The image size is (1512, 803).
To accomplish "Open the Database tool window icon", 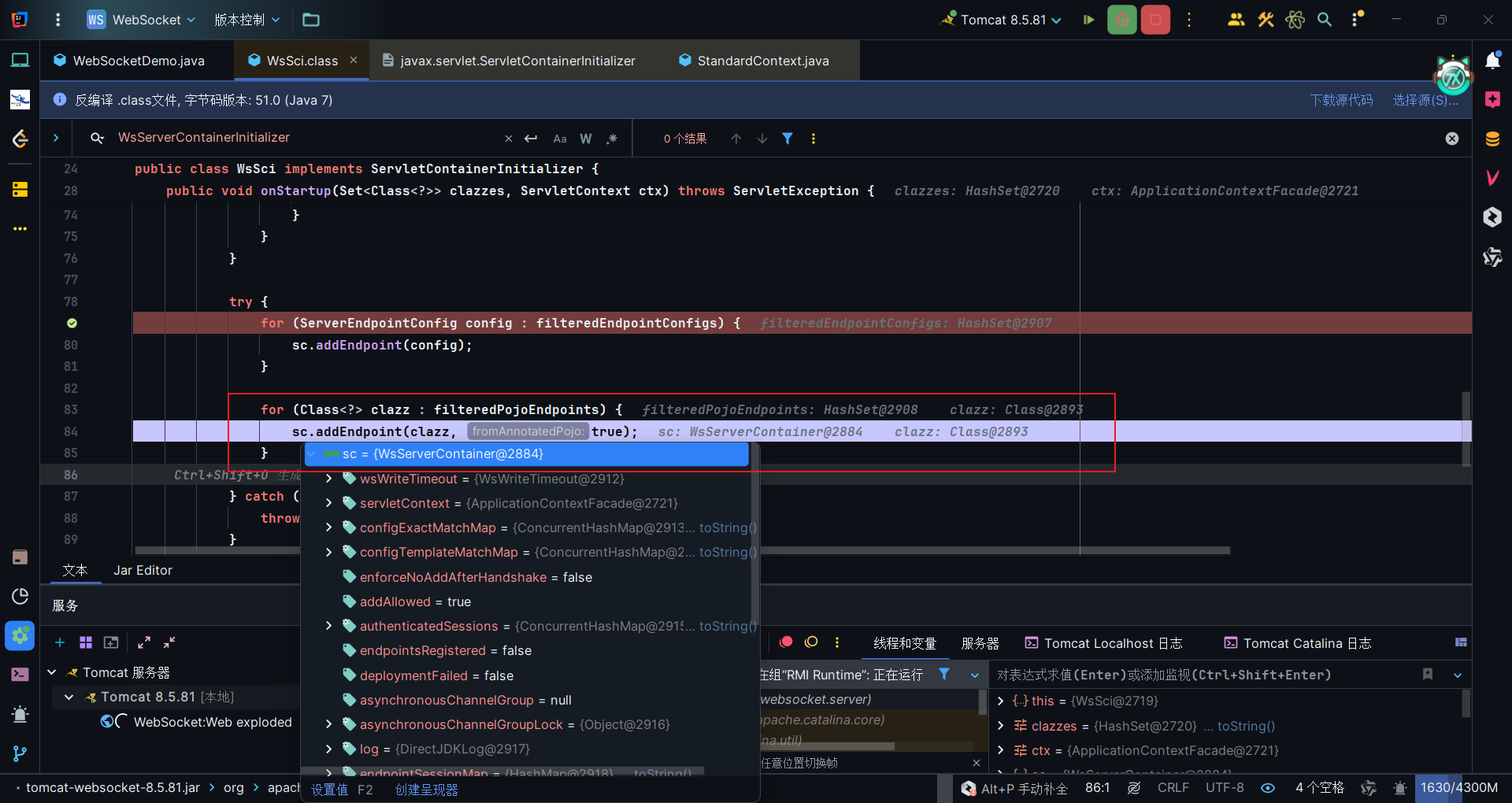I will 1492,139.
